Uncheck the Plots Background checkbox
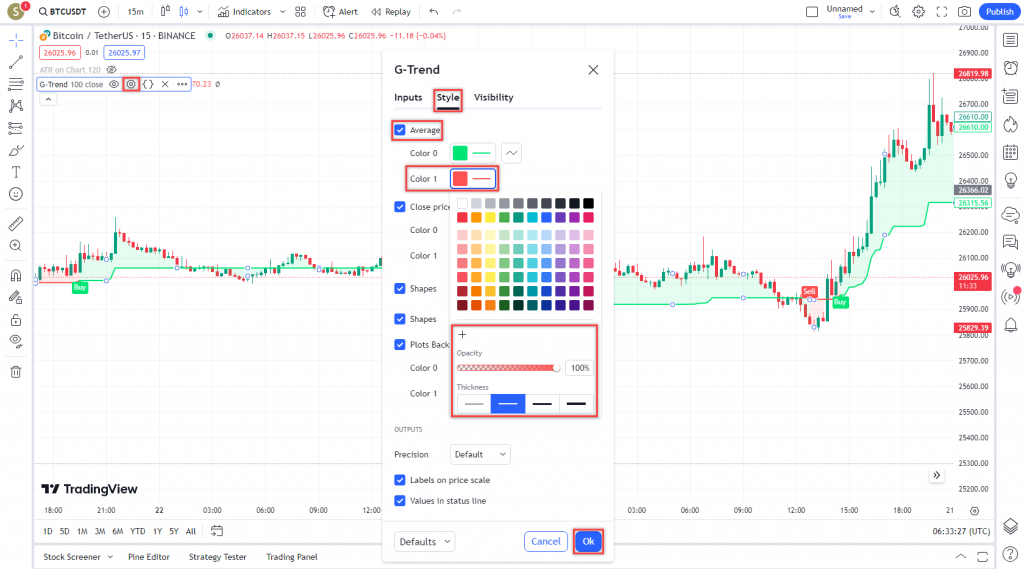The image size is (1024, 569). click(x=400, y=344)
